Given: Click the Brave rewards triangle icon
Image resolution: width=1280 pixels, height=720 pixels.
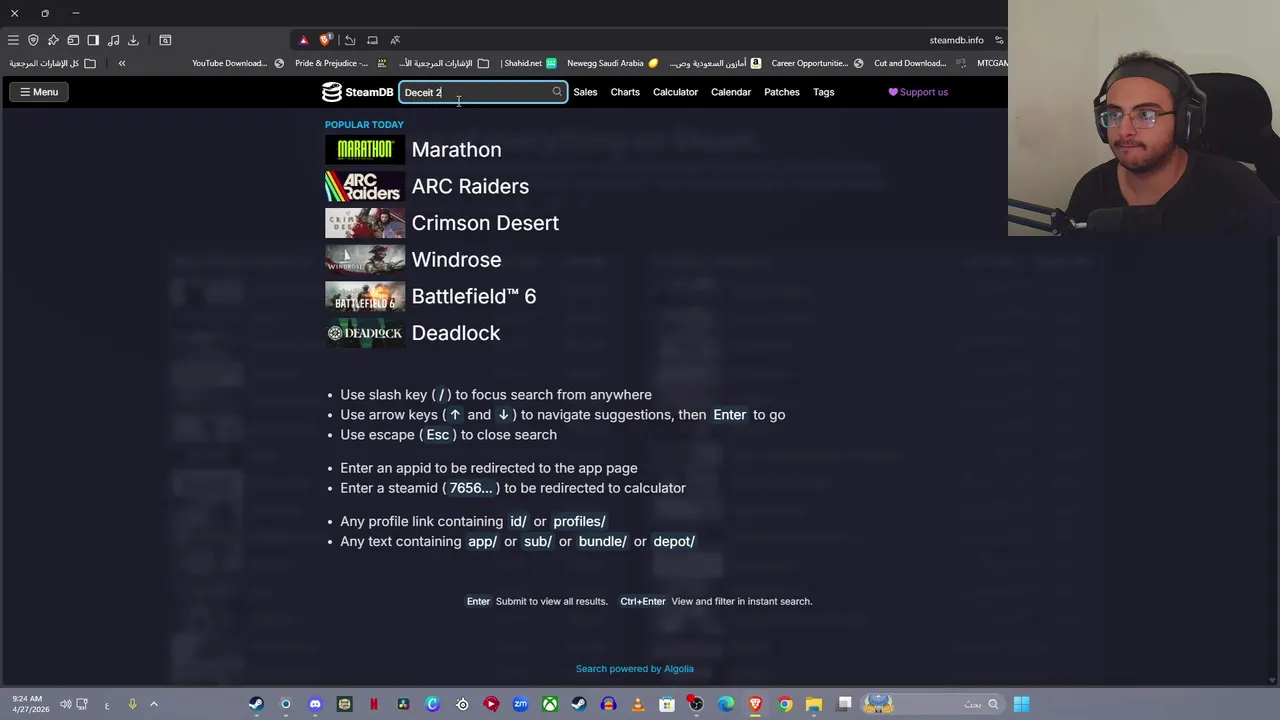Looking at the screenshot, I should tap(303, 40).
